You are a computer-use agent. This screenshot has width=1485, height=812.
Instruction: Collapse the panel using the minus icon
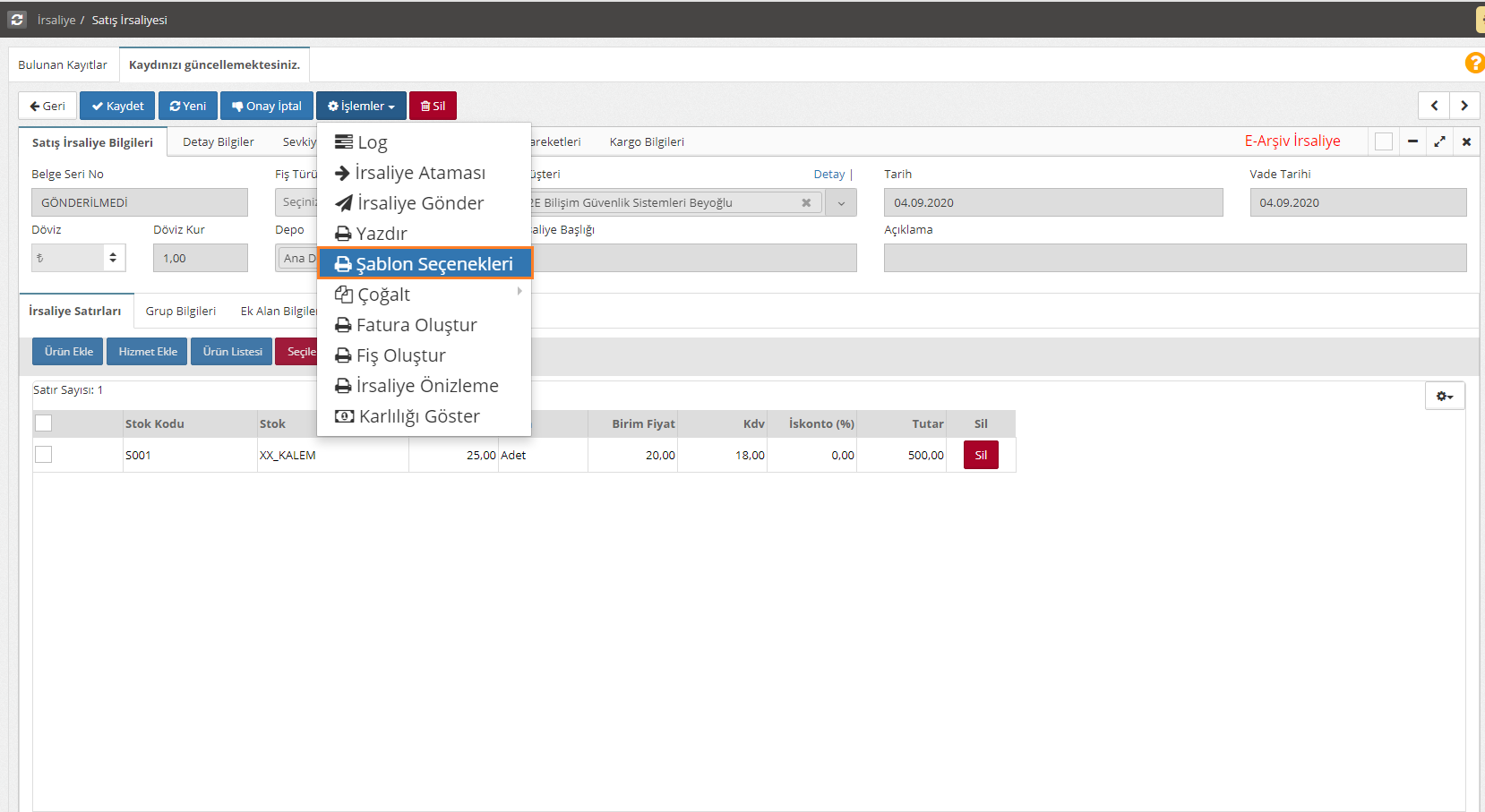1412,141
